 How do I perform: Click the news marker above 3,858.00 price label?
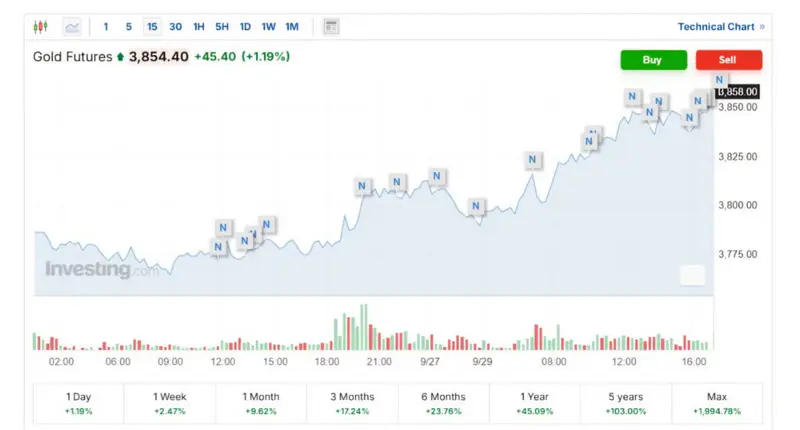718,80
